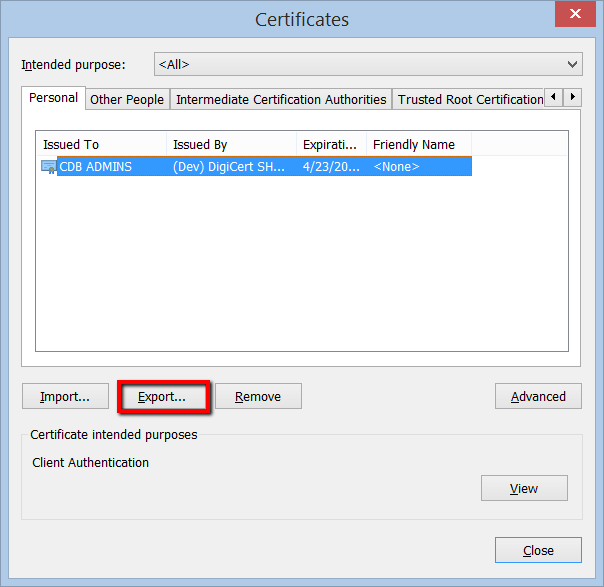Sort by the Issued By column header
This screenshot has width=604, height=587.
point(231,145)
